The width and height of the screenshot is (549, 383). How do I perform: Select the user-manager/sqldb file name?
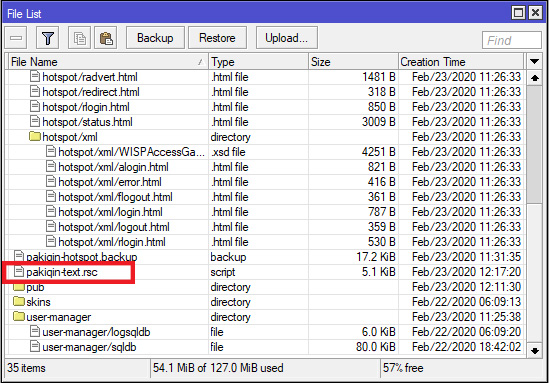pyautogui.click(x=89, y=347)
